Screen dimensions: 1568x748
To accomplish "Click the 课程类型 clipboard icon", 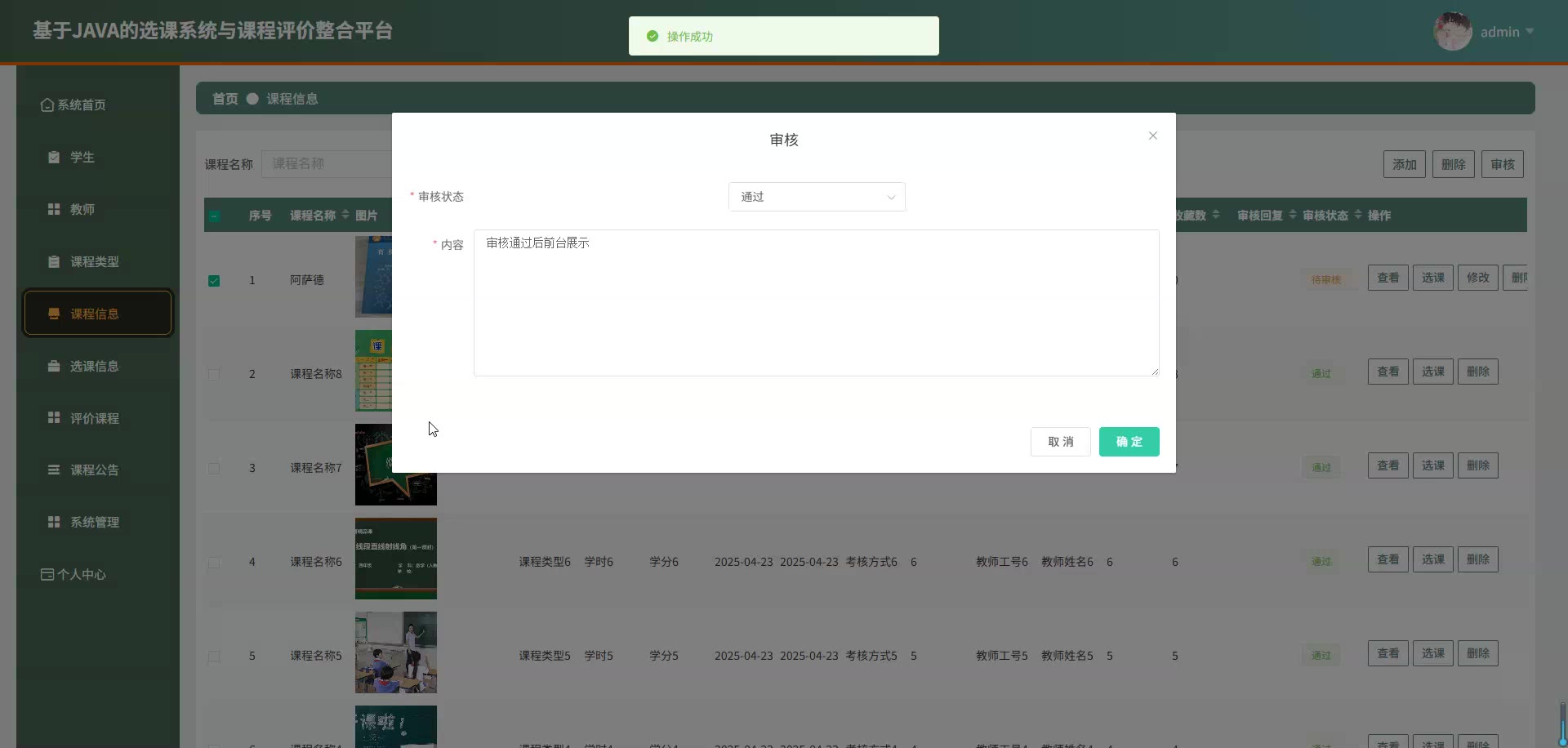I will click(x=54, y=261).
